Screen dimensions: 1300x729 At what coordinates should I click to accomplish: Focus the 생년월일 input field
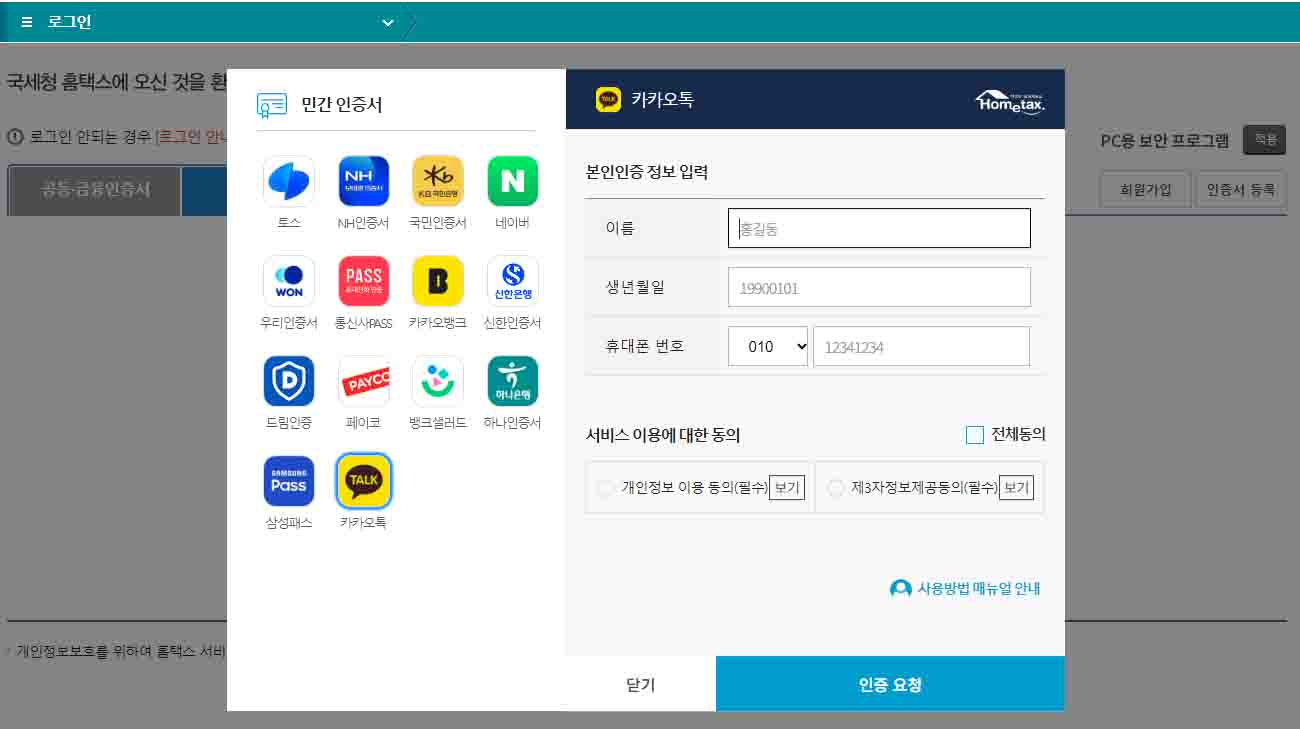click(879, 287)
